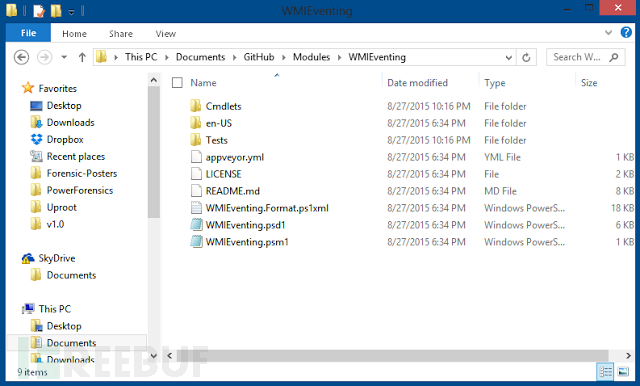Screen dimensions: 640x386
Task: Open Documents under SkyDrive
Action: tap(71, 275)
